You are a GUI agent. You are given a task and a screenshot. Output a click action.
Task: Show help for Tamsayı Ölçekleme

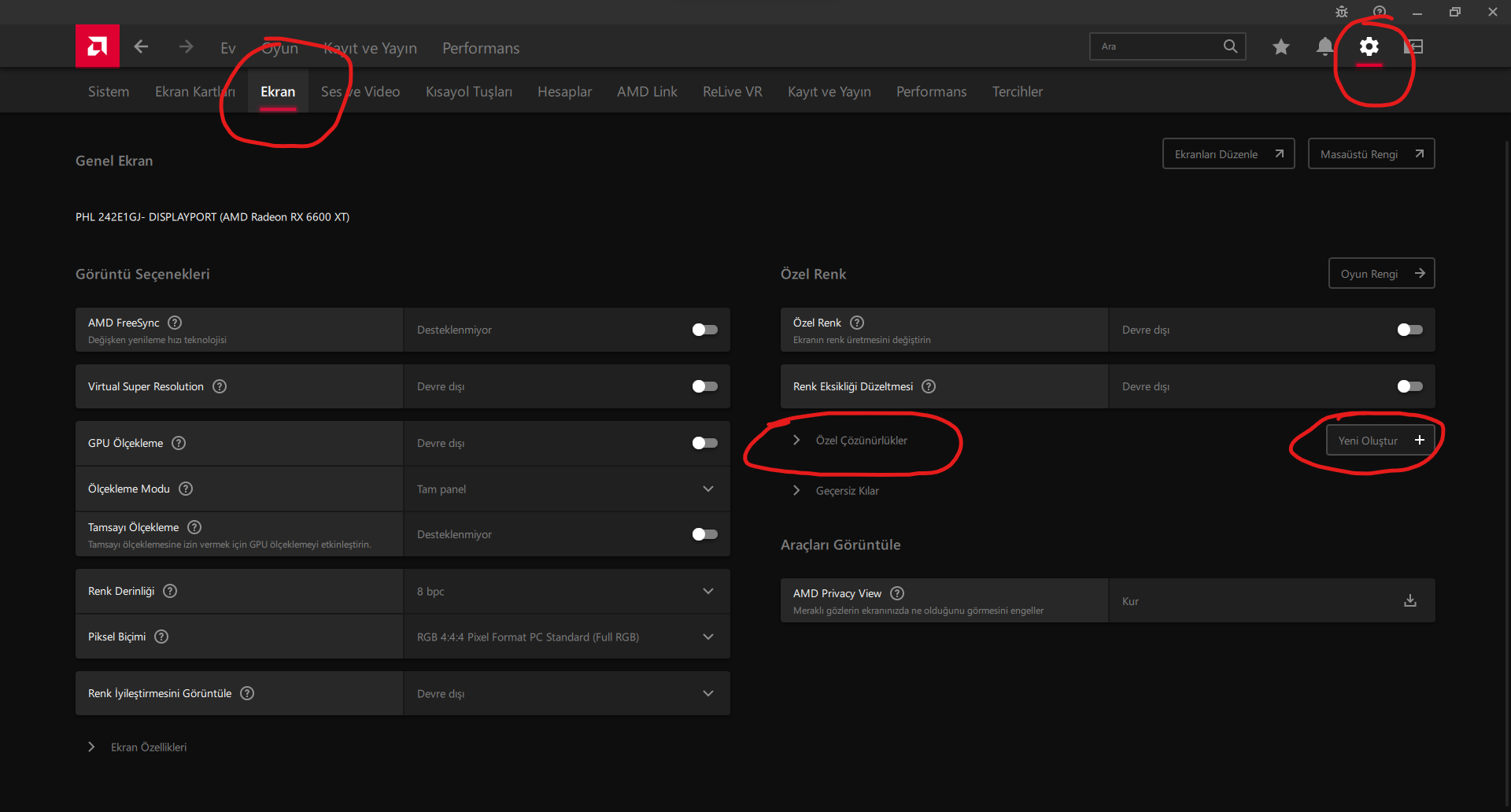[x=194, y=527]
